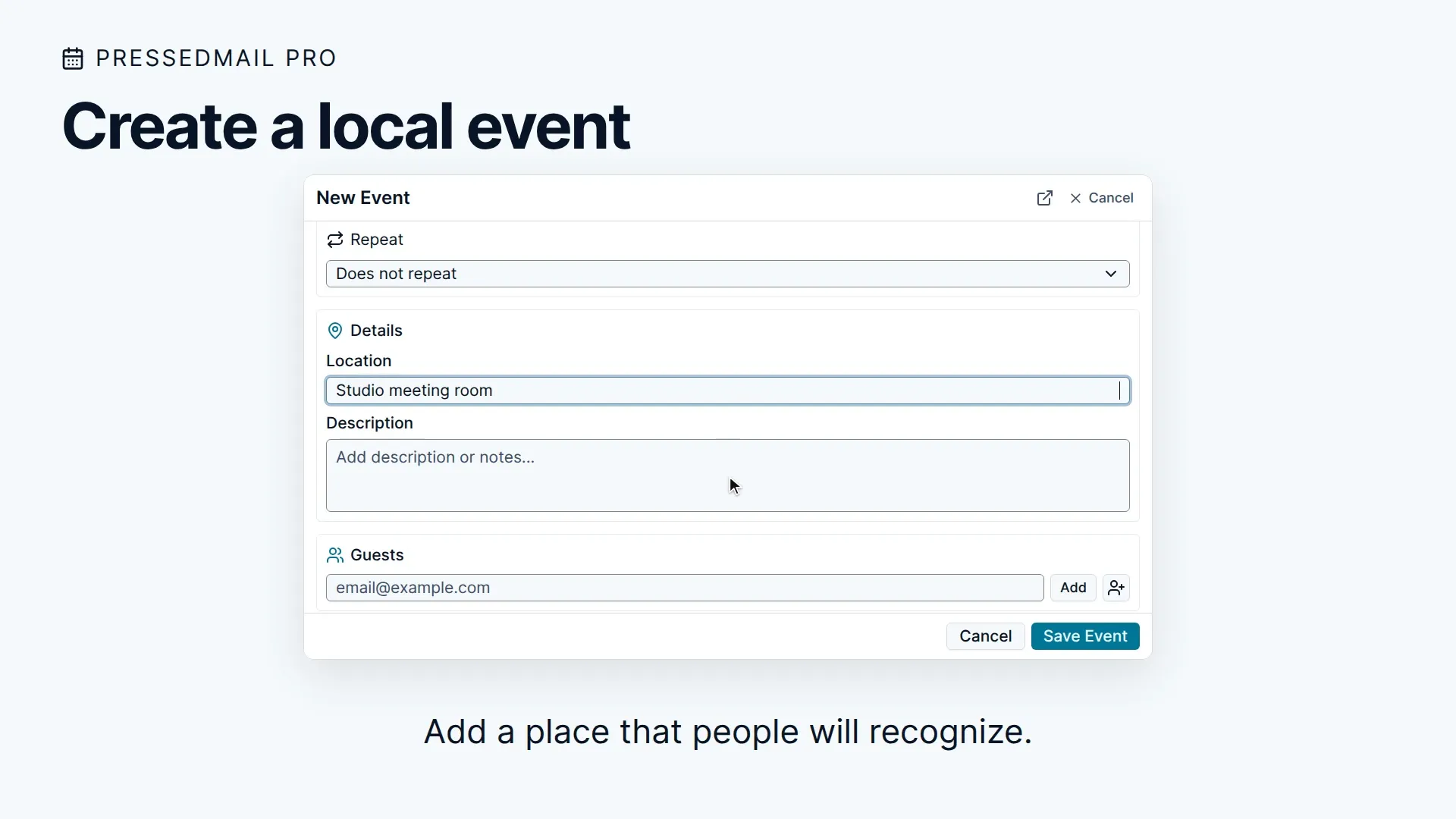1456x819 pixels.
Task: Click the footer Cancel button
Action: click(x=985, y=636)
